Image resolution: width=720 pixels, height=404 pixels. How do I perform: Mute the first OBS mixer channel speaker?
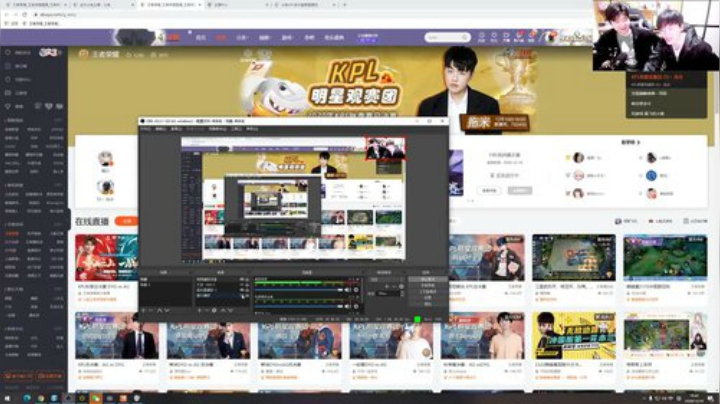point(347,290)
